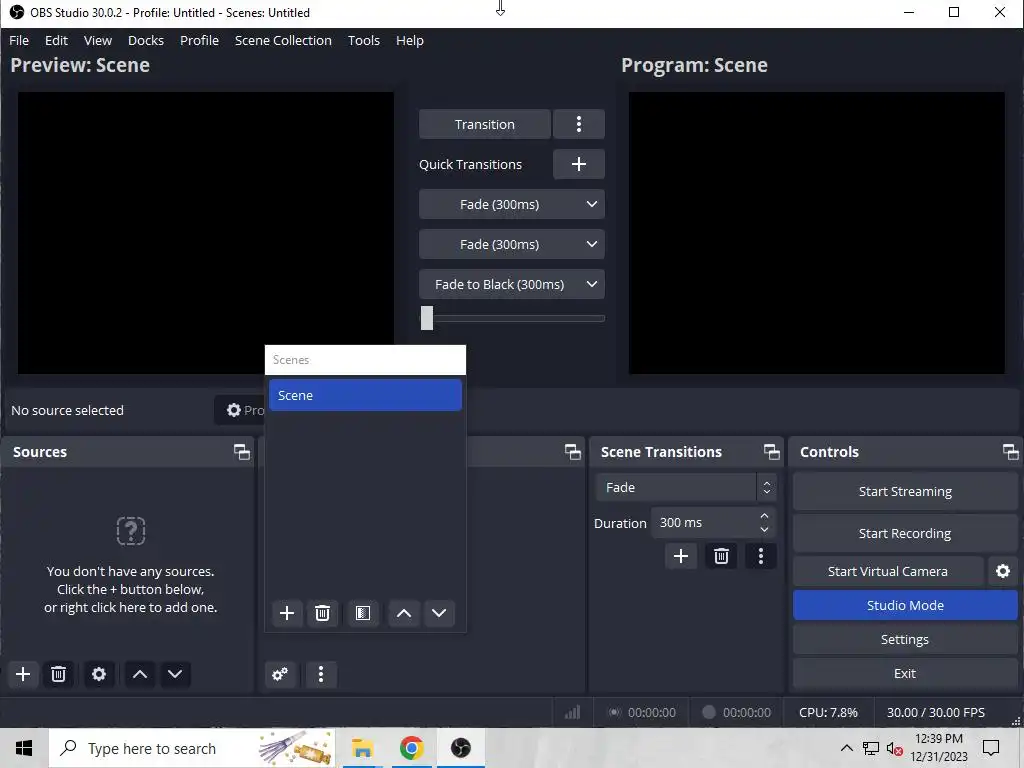
Task: Open the View menu
Action: pyautogui.click(x=98, y=40)
